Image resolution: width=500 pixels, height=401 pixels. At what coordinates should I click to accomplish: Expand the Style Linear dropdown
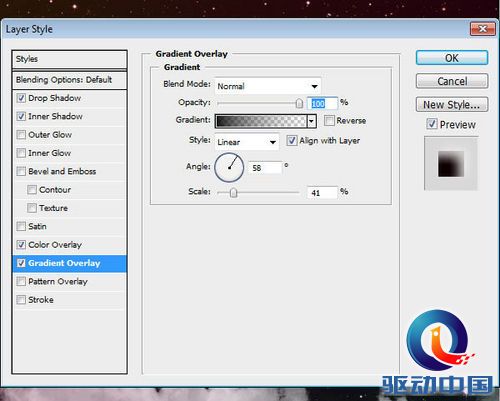tap(247, 142)
